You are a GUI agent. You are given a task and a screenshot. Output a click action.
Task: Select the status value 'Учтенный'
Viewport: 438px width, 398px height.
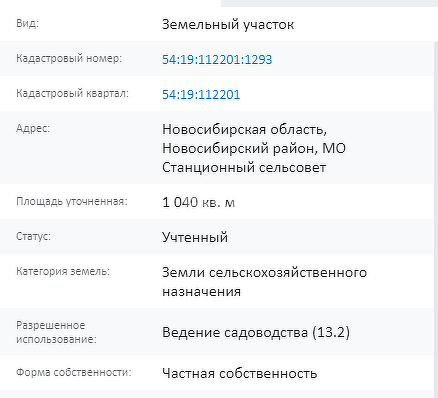coord(195,237)
